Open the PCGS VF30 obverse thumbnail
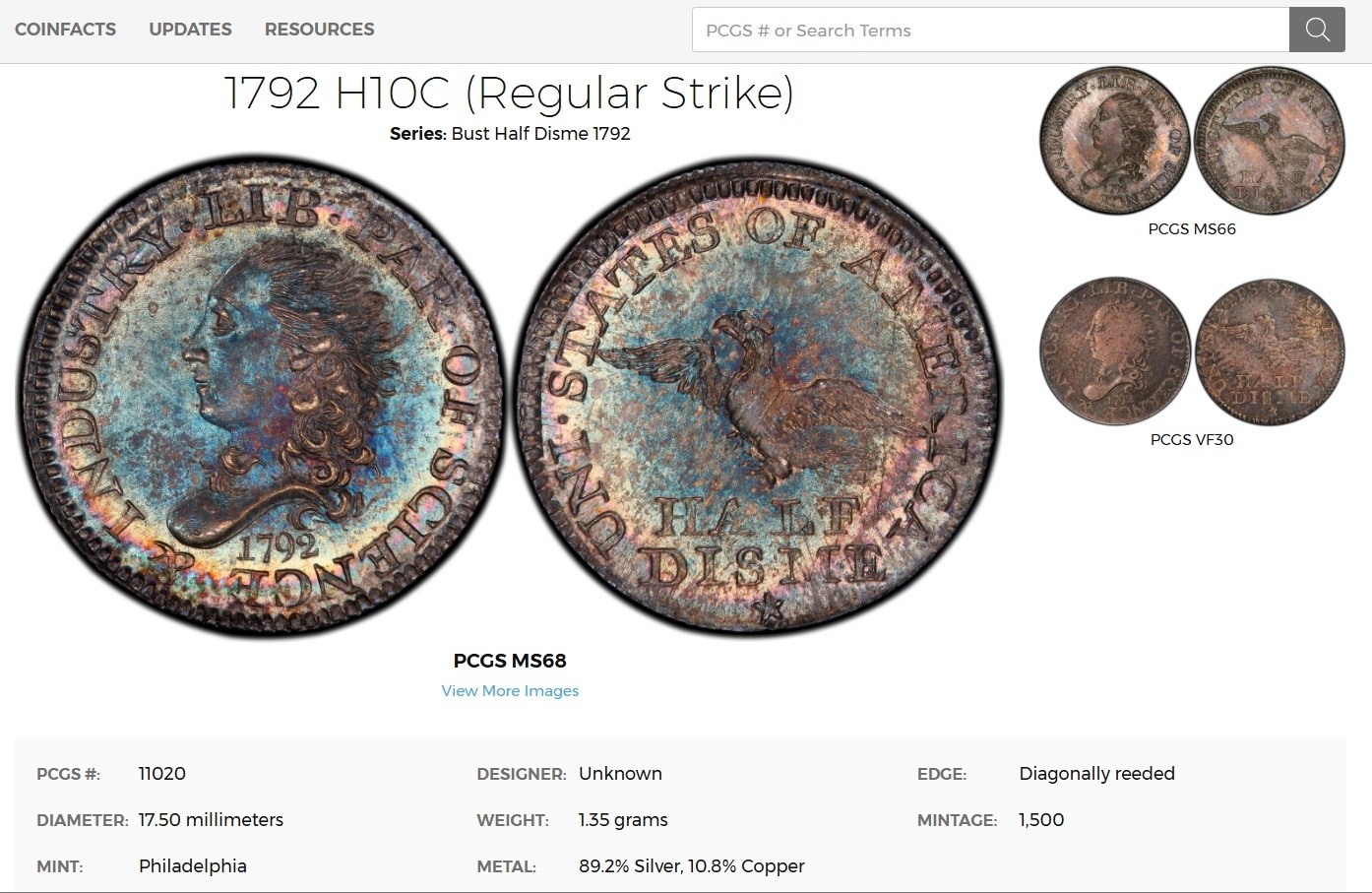Screen dimensions: 1372x893 click(1115, 351)
